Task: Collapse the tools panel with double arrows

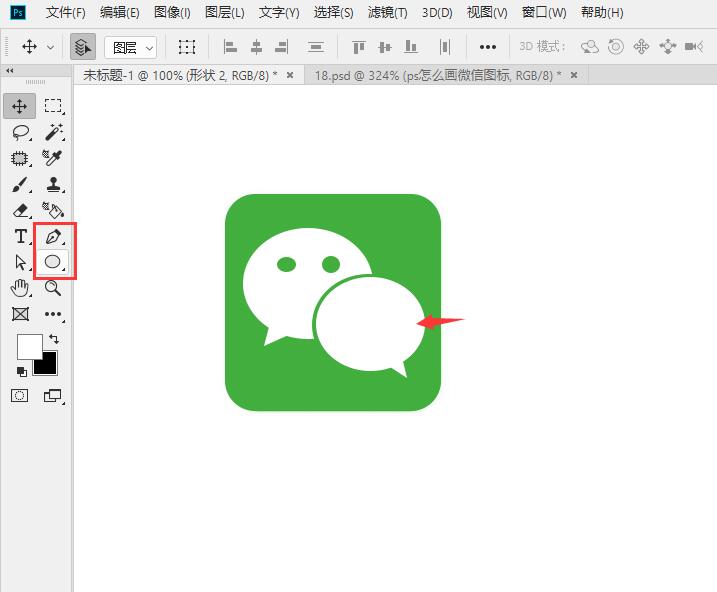Action: [9, 71]
